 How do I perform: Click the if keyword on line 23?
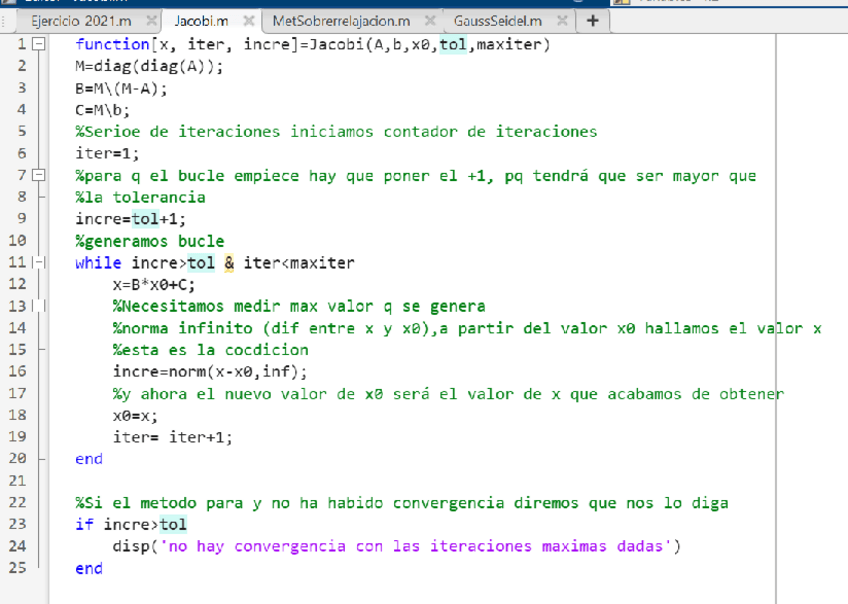coord(84,524)
